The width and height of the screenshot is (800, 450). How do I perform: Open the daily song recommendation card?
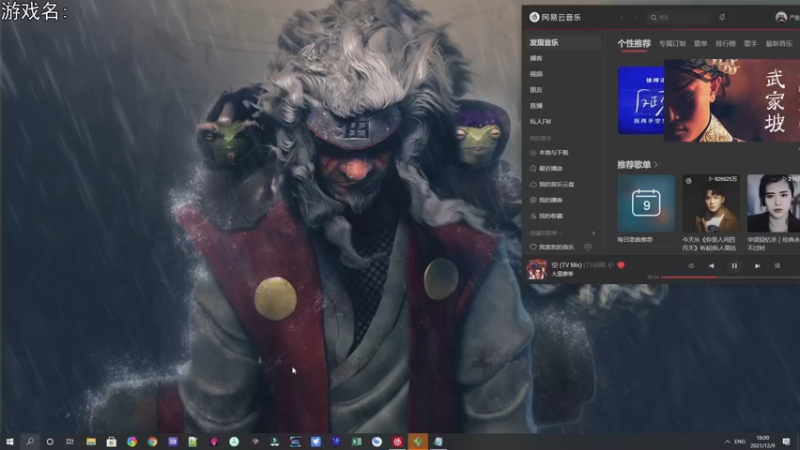646,203
